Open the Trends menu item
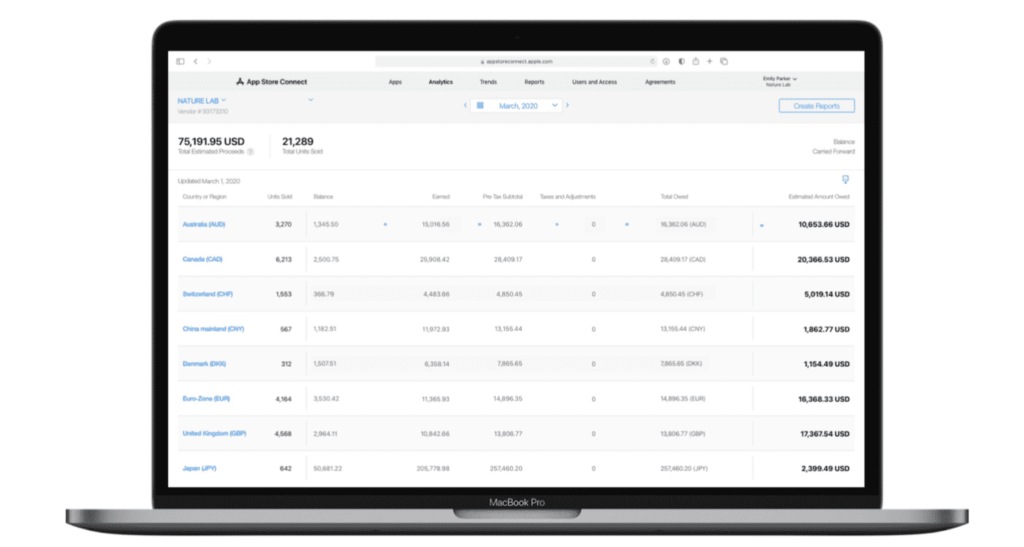 [488, 82]
